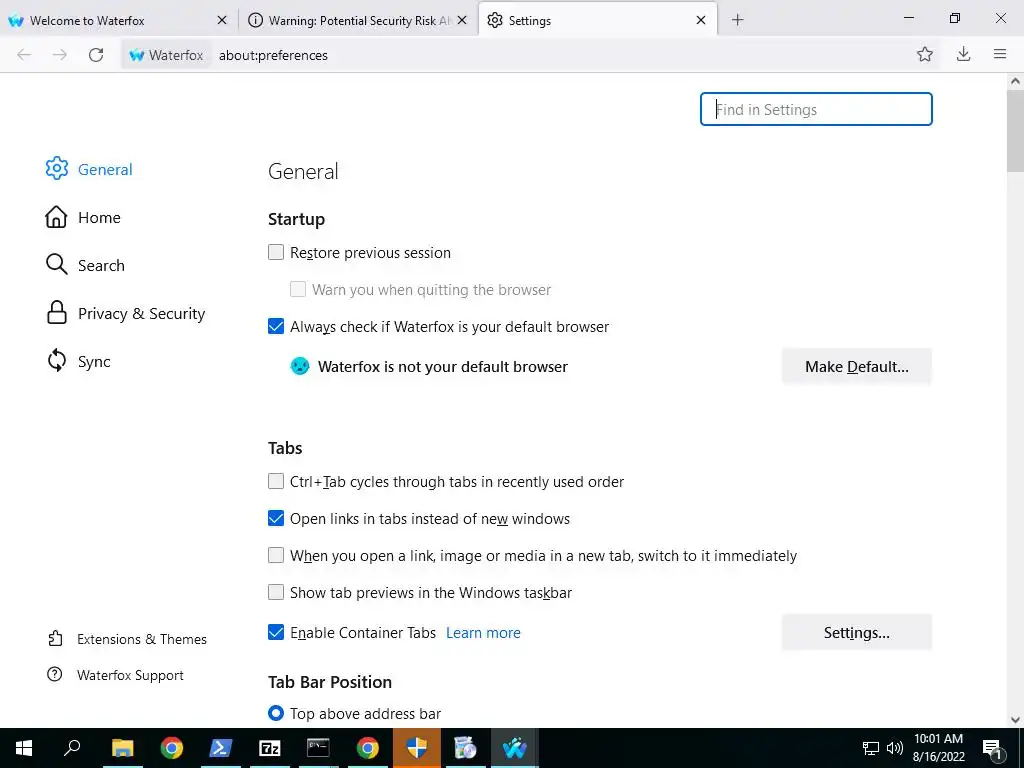Viewport: 1024px width, 768px height.
Task: Open the clock showing 10:01 AM
Action: click(x=938, y=748)
